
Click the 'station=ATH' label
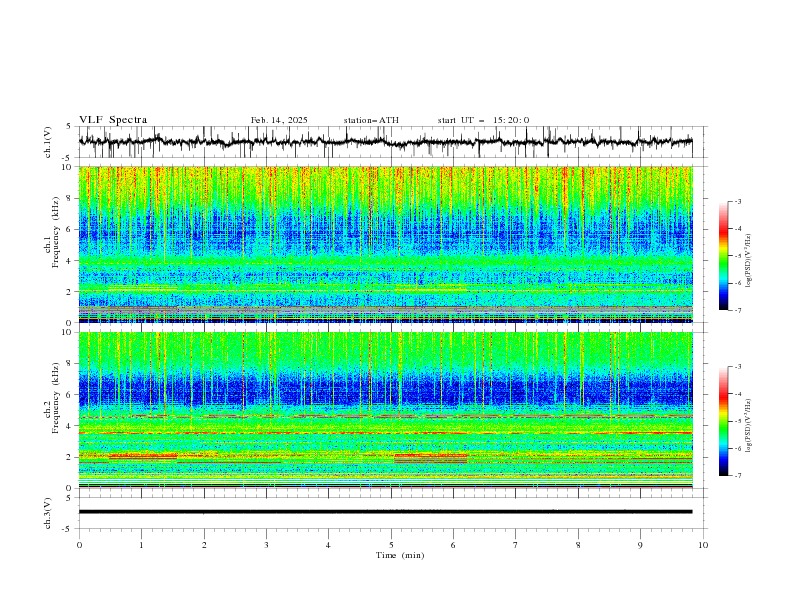371,120
